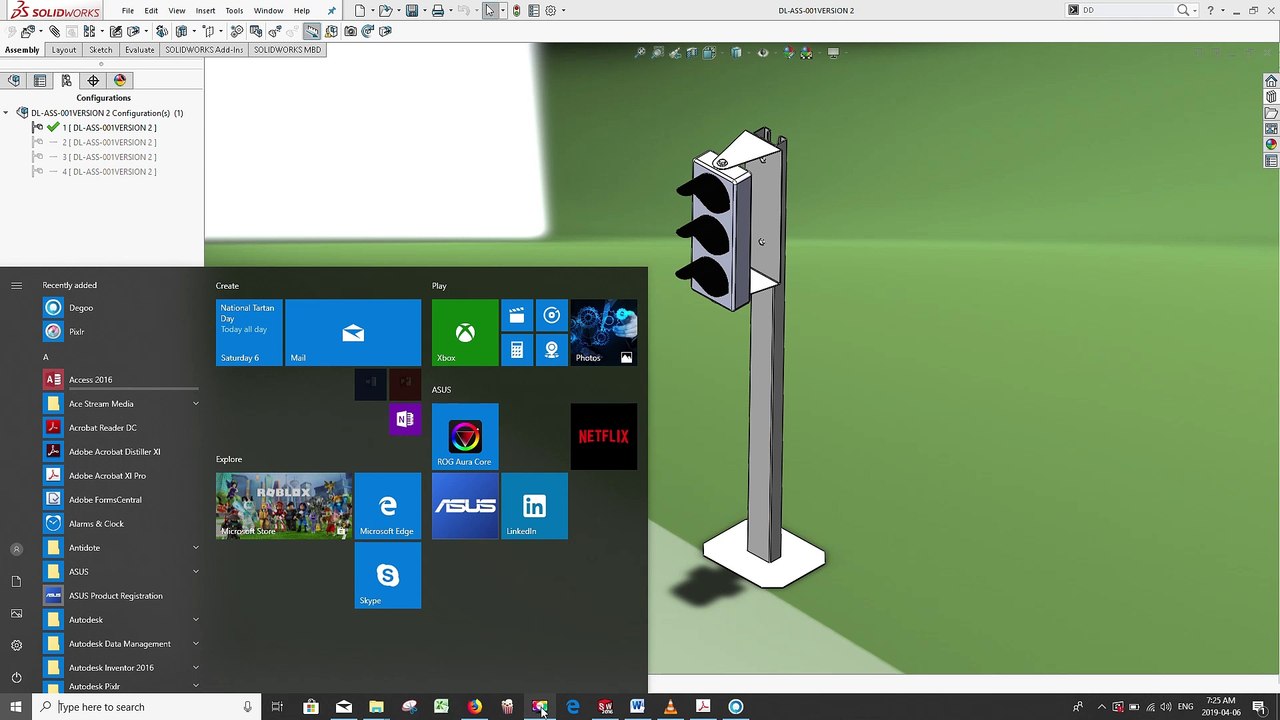Screen dimensions: 1280x720
Task: Expand Ace Stream Media folder
Action: (196, 404)
